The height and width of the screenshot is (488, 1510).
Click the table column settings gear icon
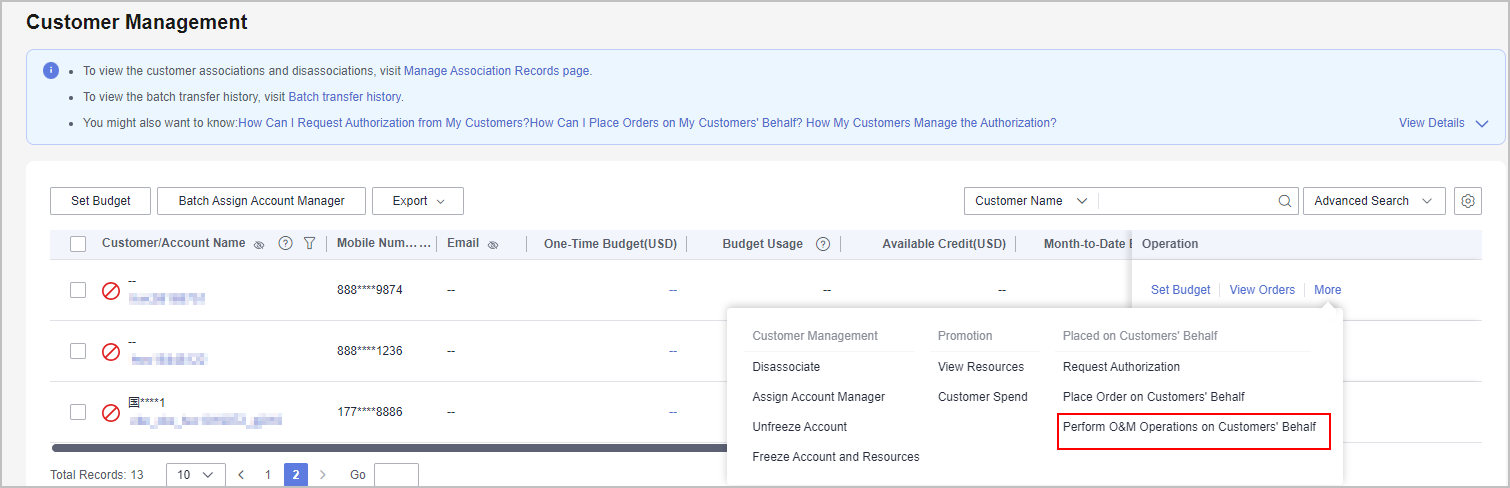1467,201
